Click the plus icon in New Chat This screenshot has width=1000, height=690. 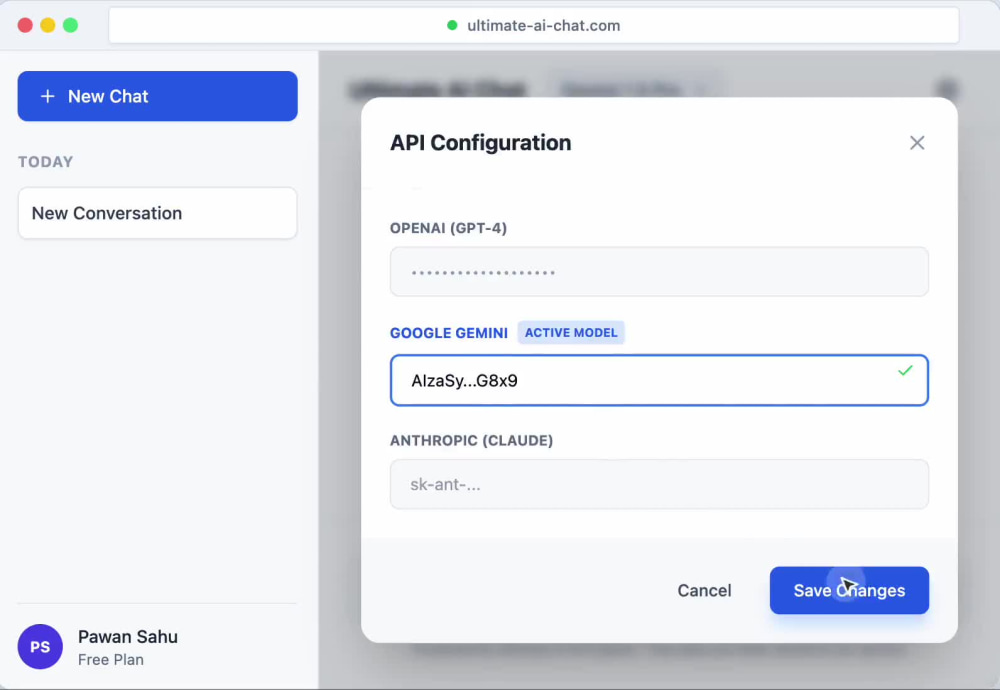coord(47,96)
